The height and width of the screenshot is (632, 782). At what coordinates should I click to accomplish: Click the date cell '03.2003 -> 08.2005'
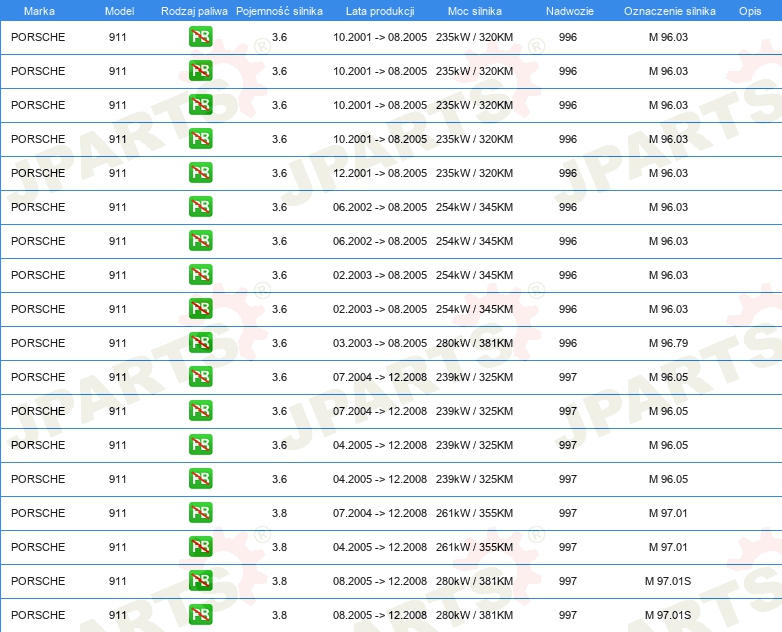coord(380,343)
